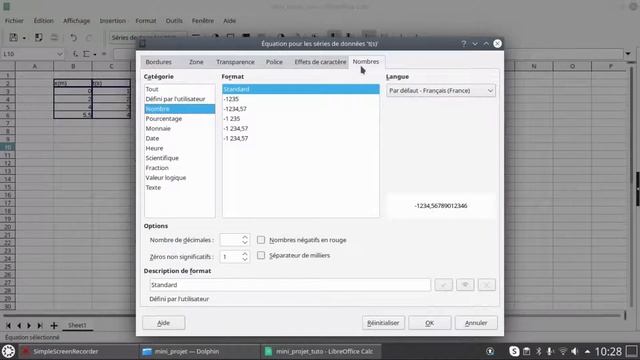Screen dimensions: 640x360
Task: Click next sheet navigation arrow
Action: tap(29, 325)
